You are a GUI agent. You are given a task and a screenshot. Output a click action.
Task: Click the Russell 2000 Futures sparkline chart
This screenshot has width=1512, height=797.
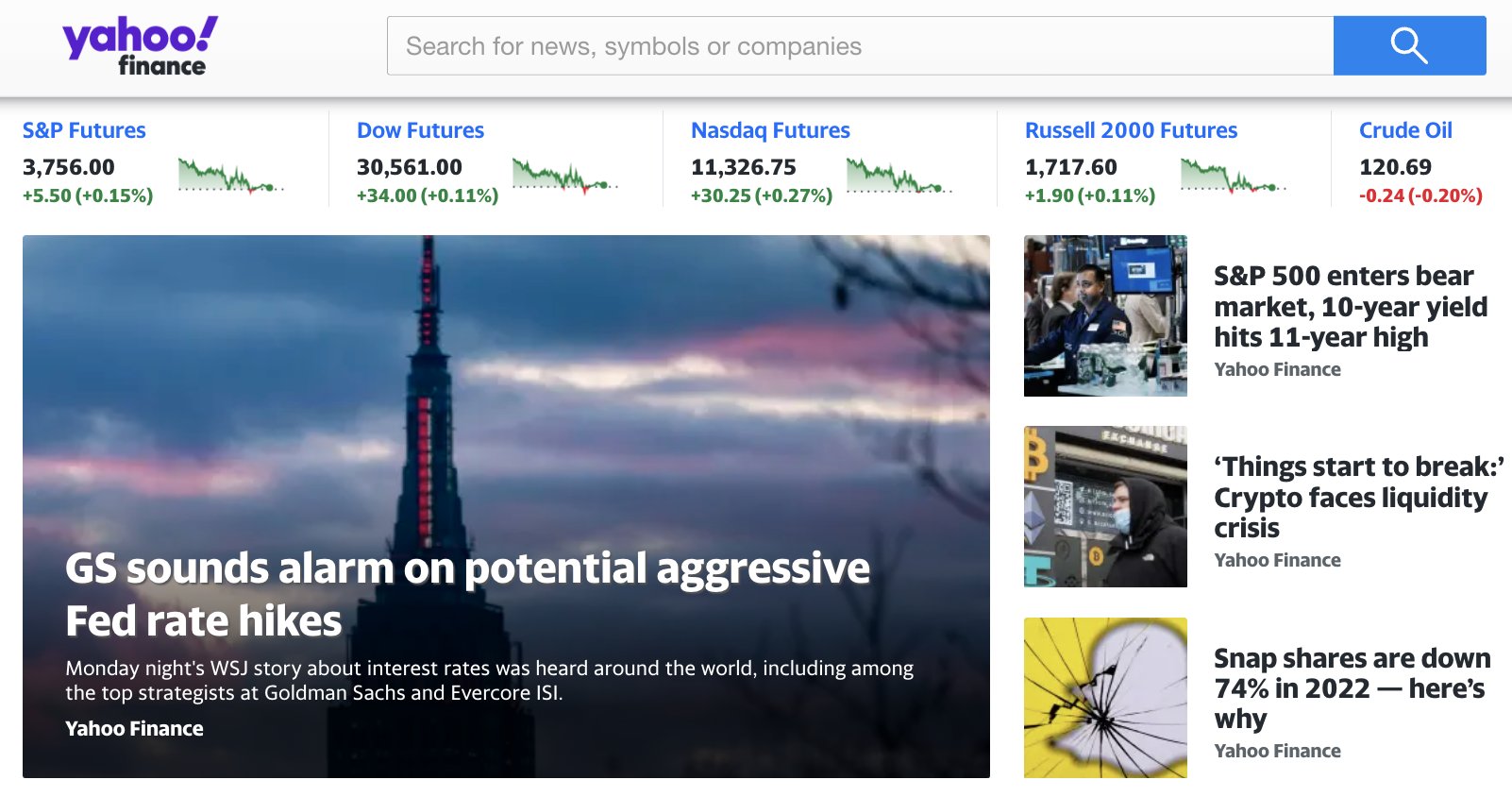(x=1234, y=176)
